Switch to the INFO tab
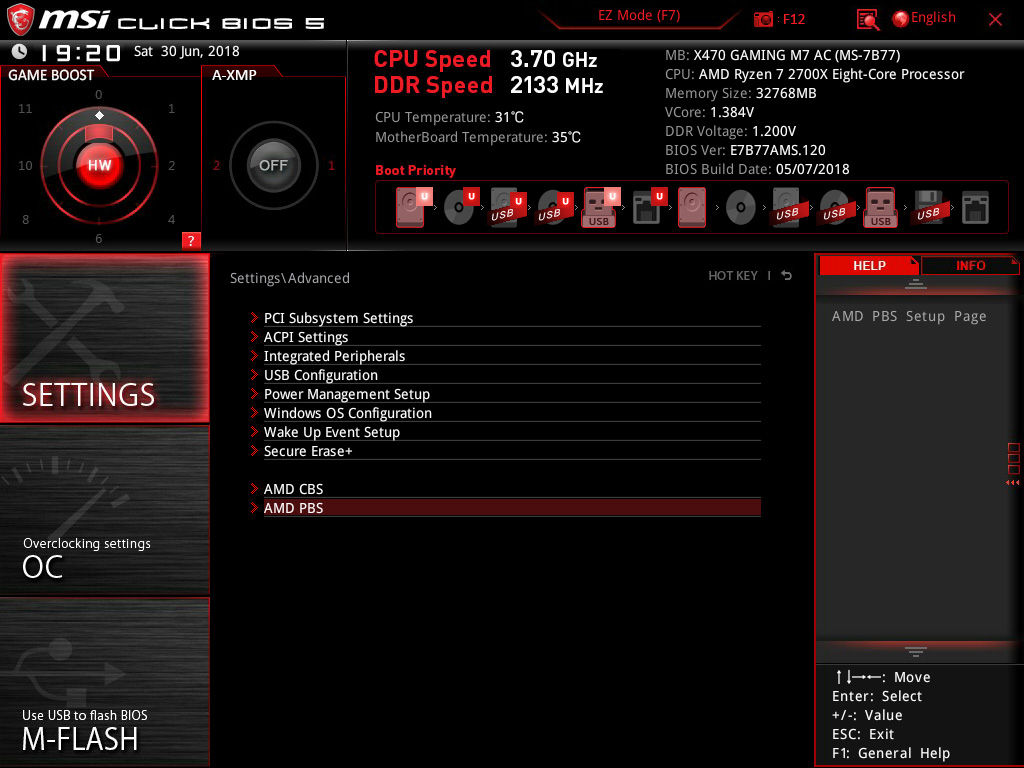Image resolution: width=1024 pixels, height=768 pixels. click(970, 265)
